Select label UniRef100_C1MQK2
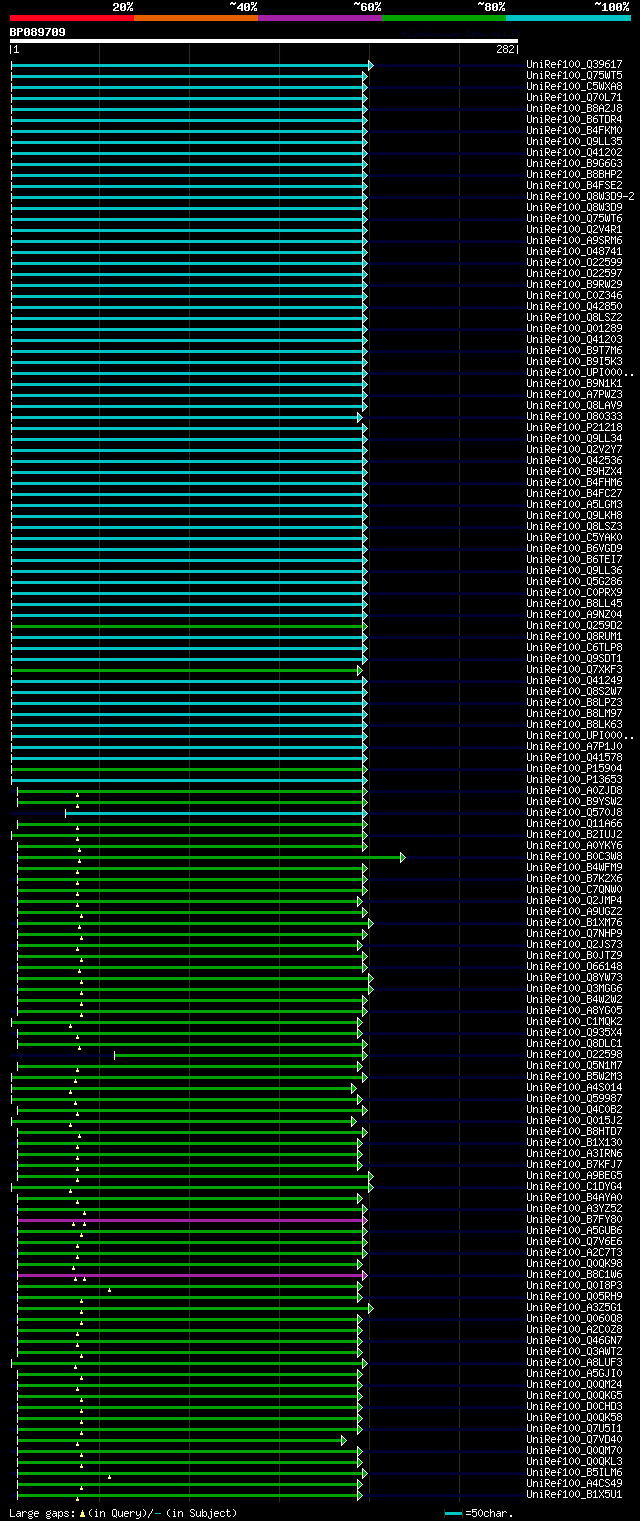The width and height of the screenshot is (640, 1521). click(x=574, y=1022)
